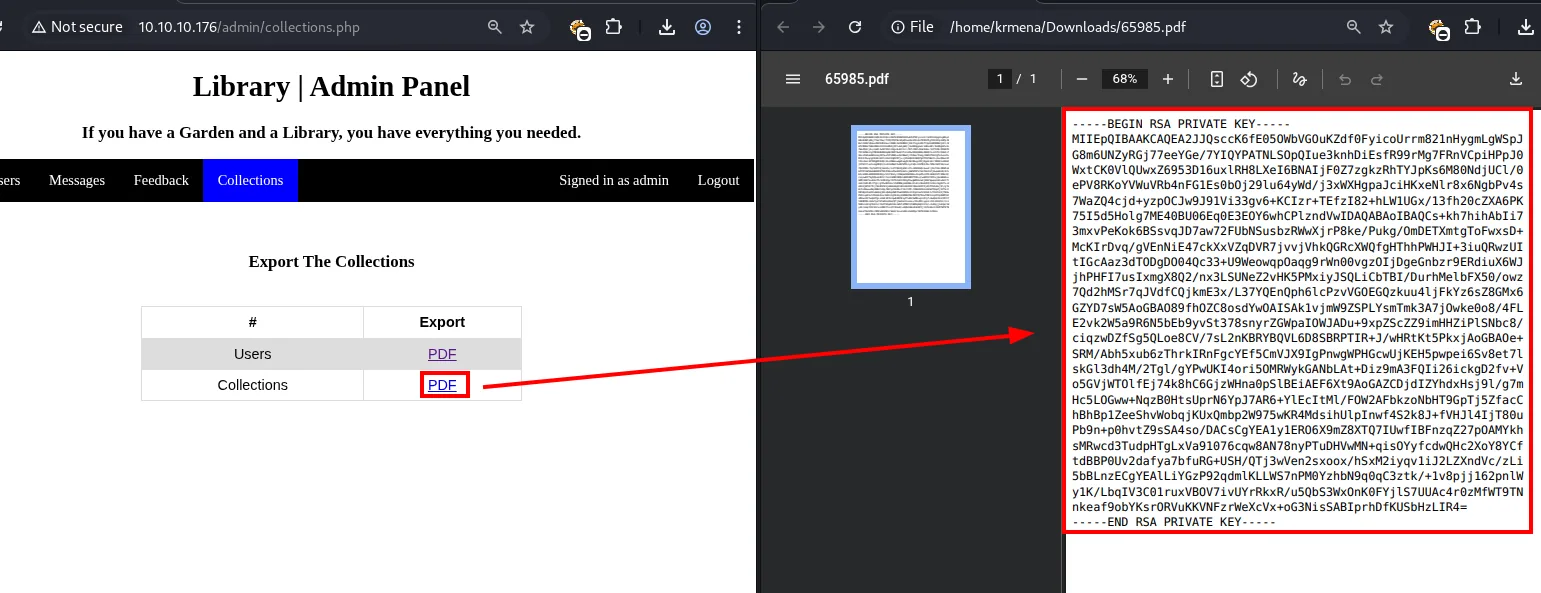The width and height of the screenshot is (1541, 593).
Task: Click the Not secure site info badge
Action: [x=76, y=27]
